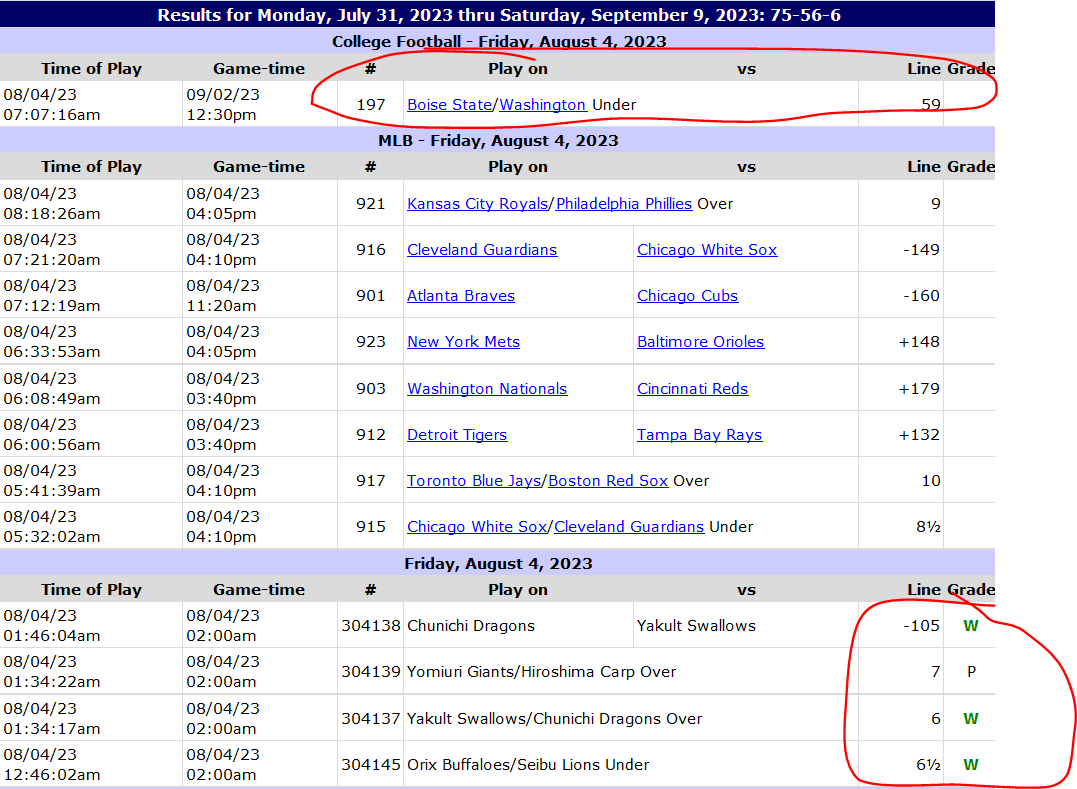Click the 11:20am game-time for Atlanta Braves
The image size is (1077, 789).
(221, 306)
